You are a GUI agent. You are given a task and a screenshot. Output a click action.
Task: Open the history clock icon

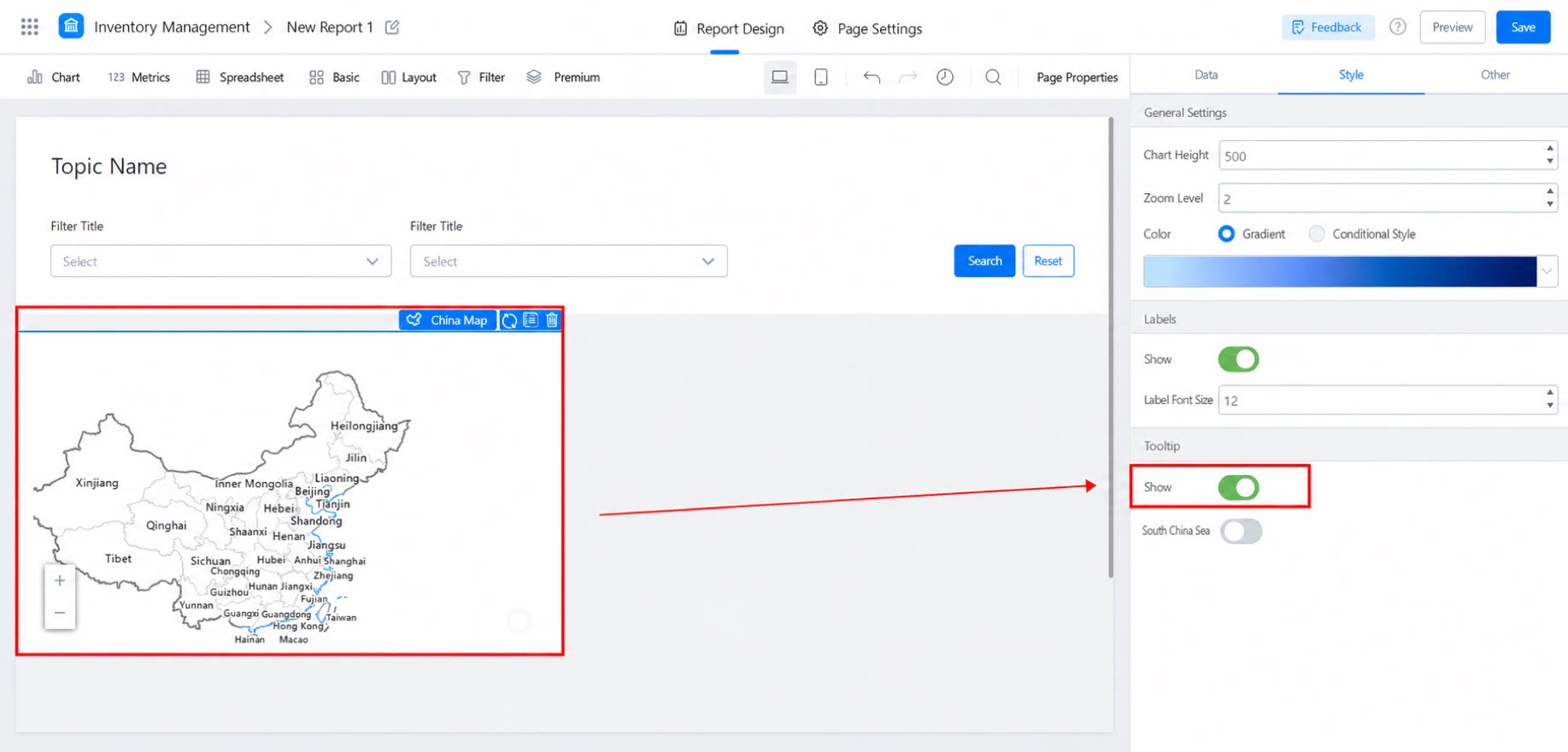945,77
